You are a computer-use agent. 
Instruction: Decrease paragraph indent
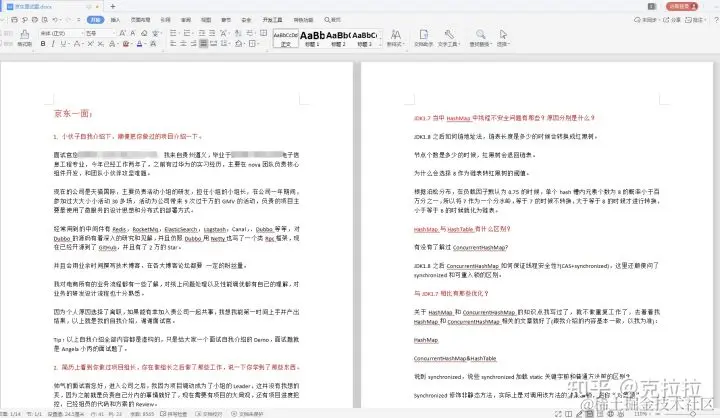(x=202, y=33)
